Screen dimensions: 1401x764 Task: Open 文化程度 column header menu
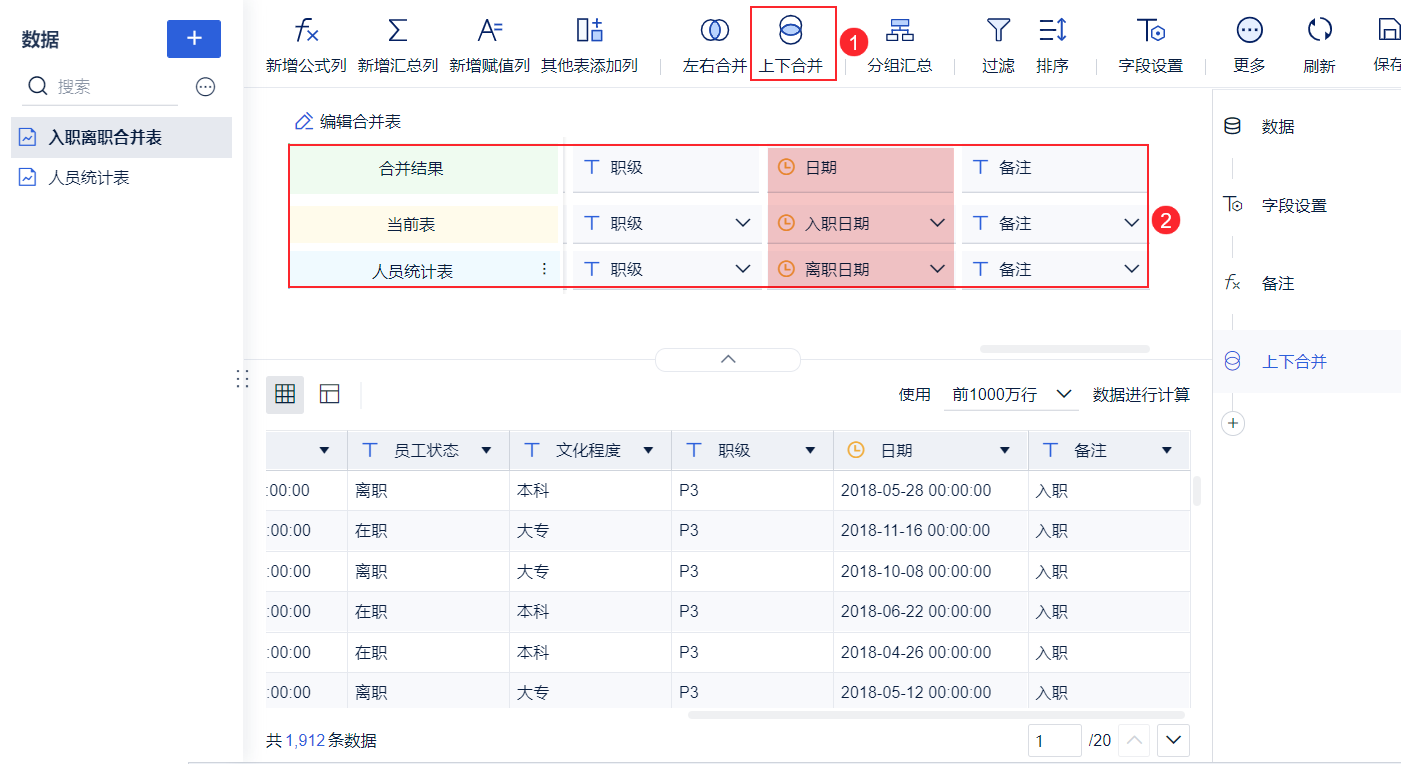649,451
